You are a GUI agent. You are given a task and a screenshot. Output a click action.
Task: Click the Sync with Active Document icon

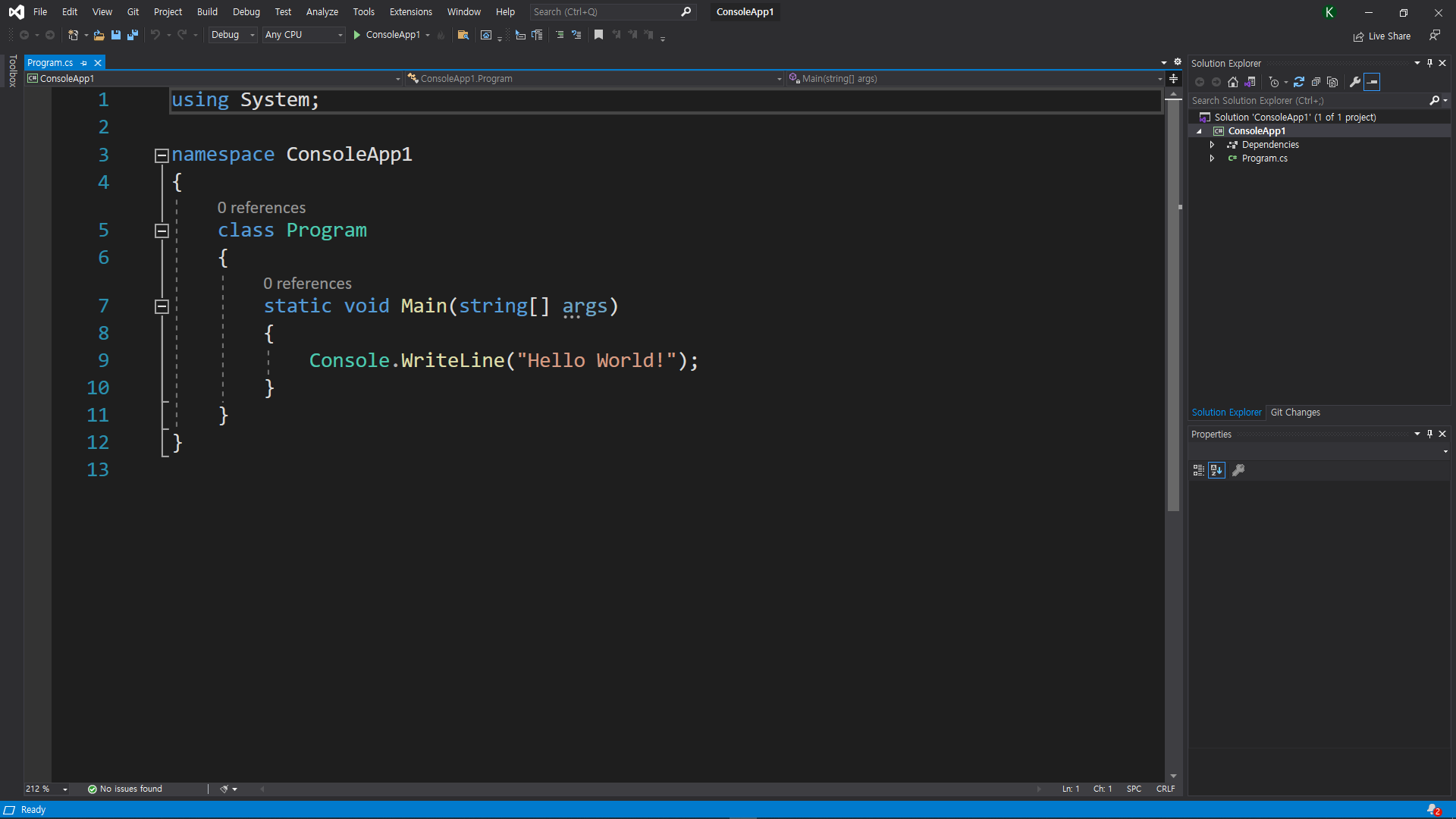(1299, 82)
